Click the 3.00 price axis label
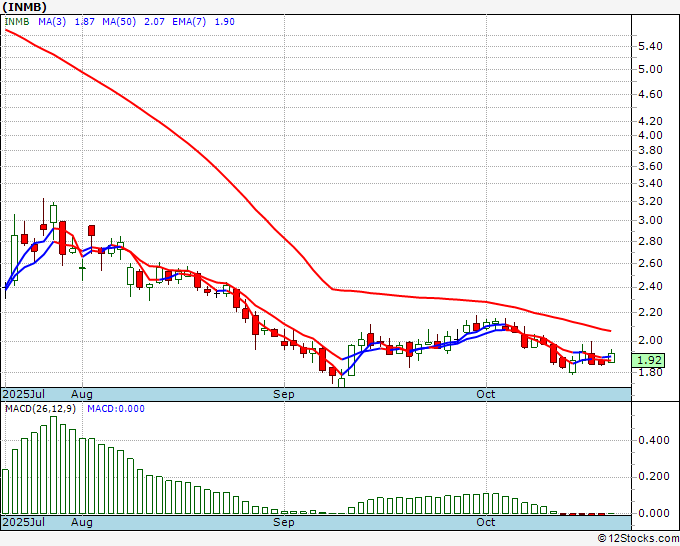This screenshot has height=546, width=680. click(650, 220)
